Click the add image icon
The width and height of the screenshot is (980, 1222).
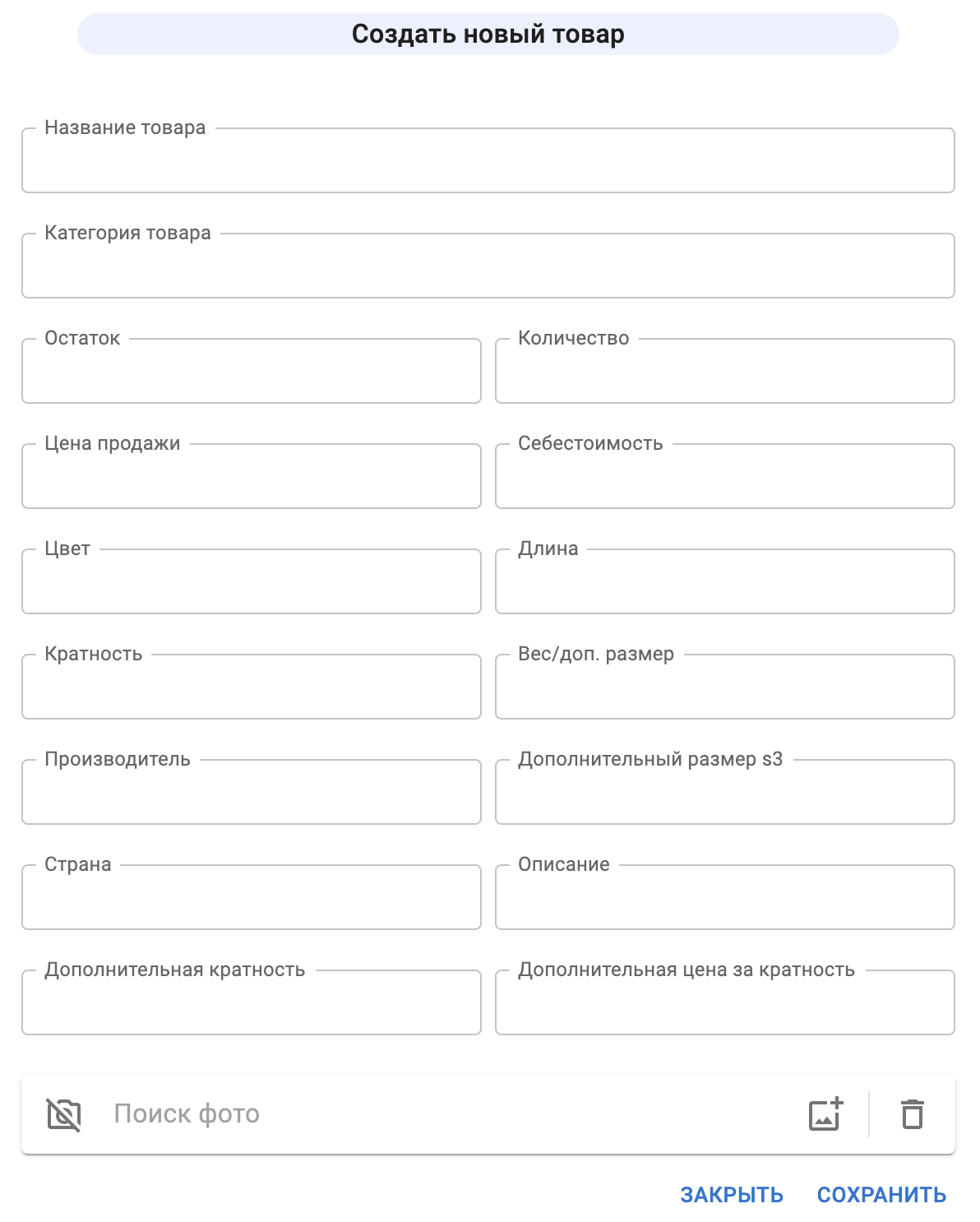[x=825, y=1115]
